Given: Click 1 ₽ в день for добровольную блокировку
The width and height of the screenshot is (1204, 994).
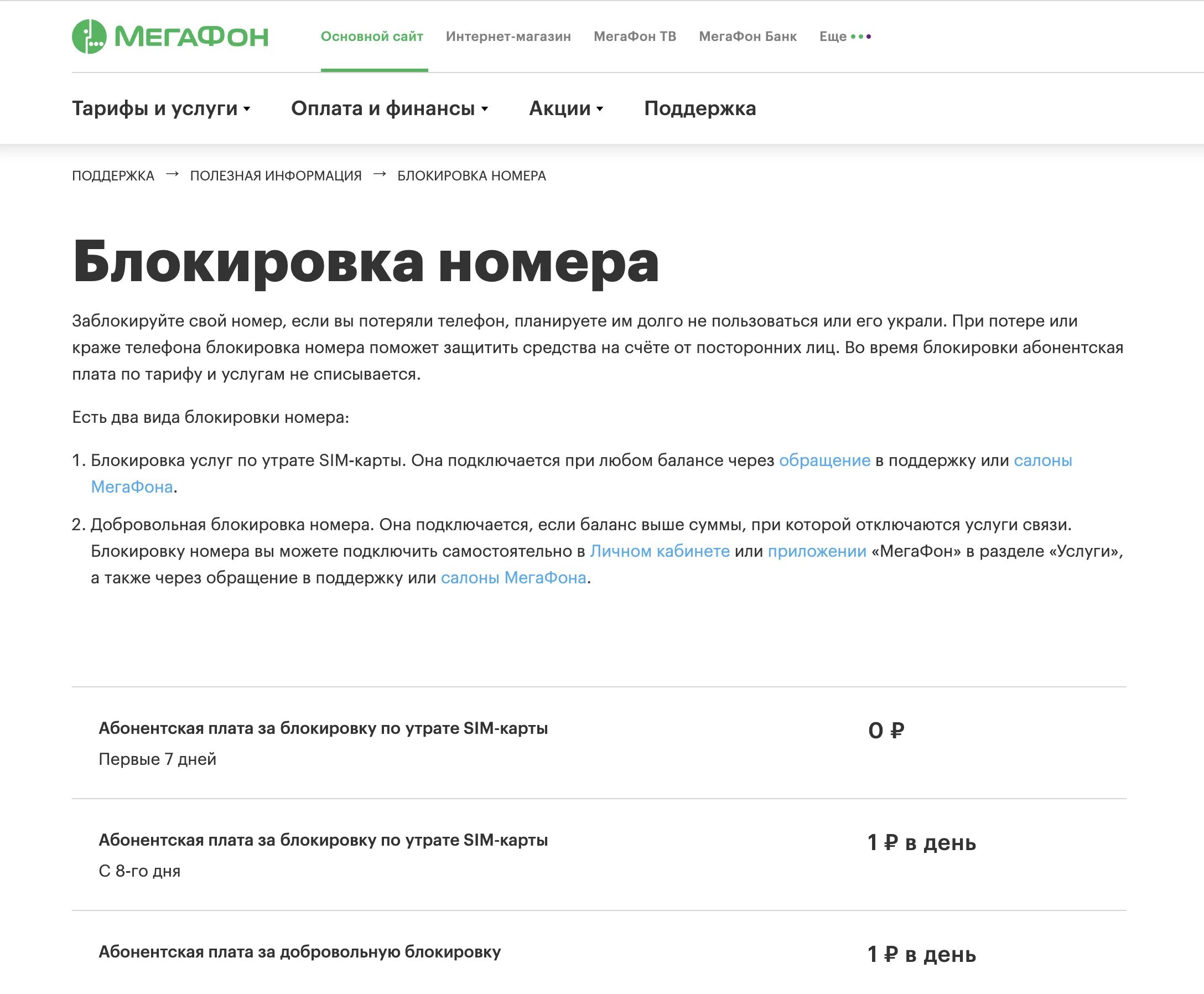Looking at the screenshot, I should (922, 954).
